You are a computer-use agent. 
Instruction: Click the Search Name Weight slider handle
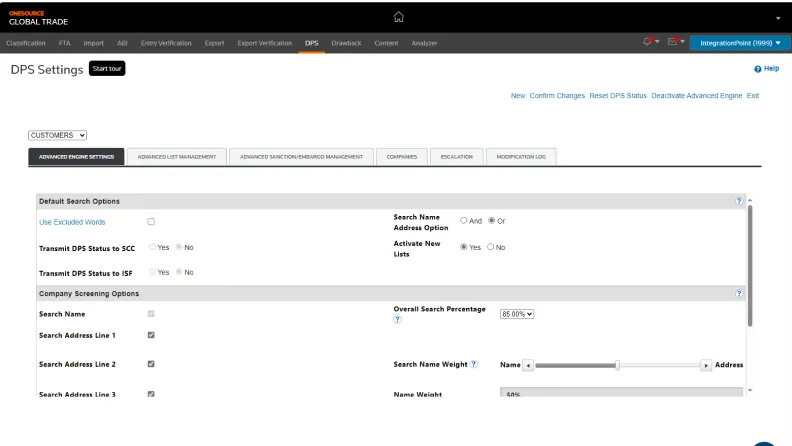coord(617,365)
